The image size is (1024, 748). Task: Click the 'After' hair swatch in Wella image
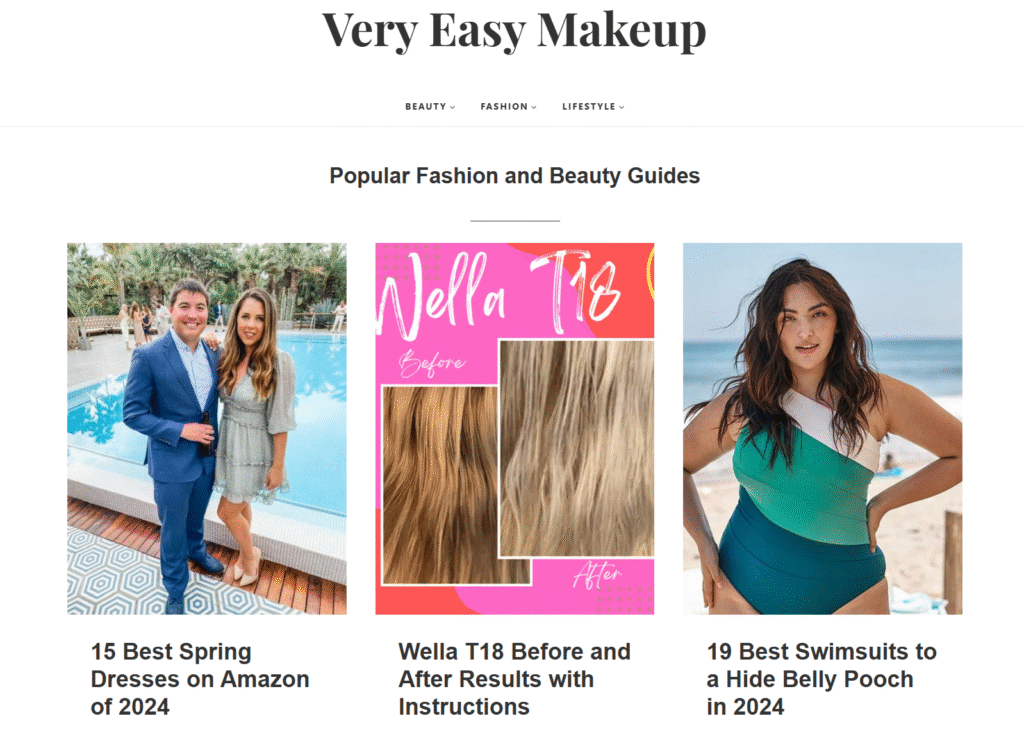pyautogui.click(x=577, y=449)
